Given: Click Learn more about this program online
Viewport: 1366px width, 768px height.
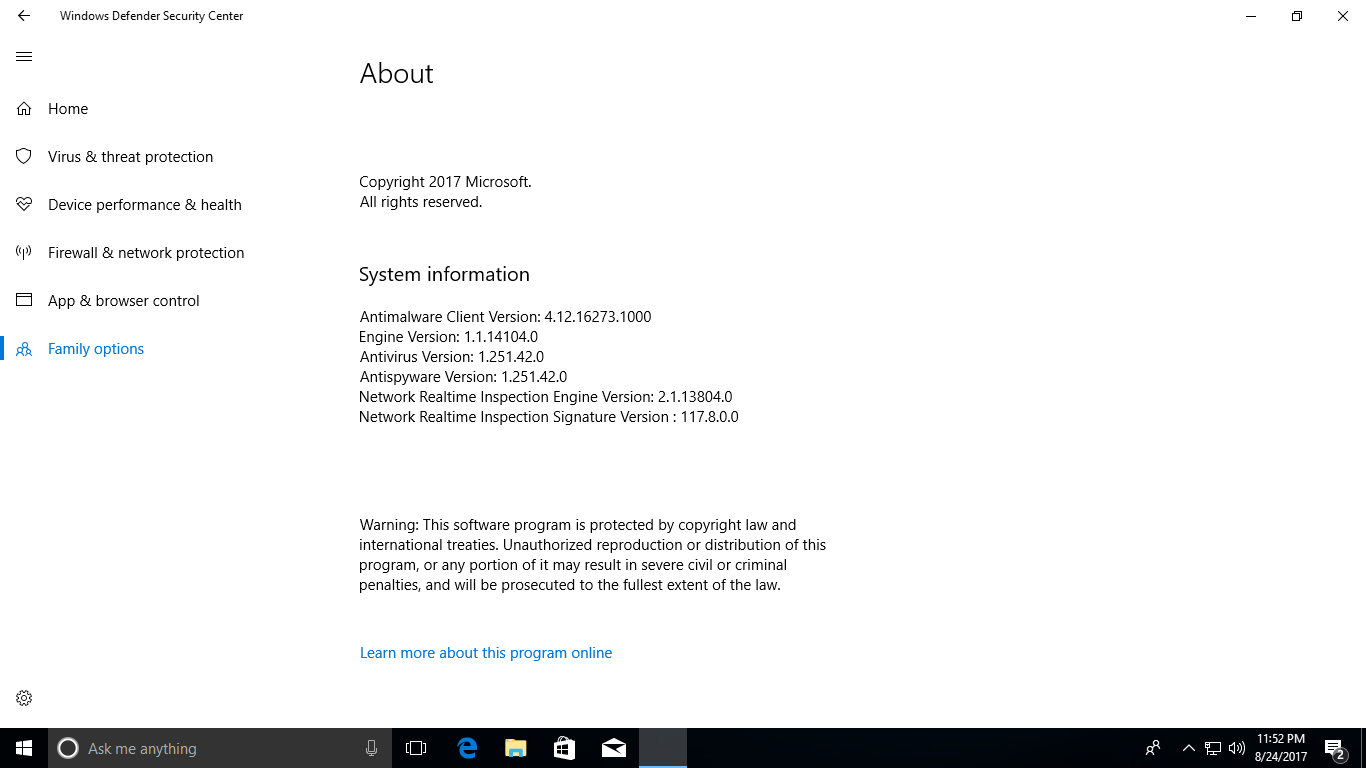Looking at the screenshot, I should point(486,653).
